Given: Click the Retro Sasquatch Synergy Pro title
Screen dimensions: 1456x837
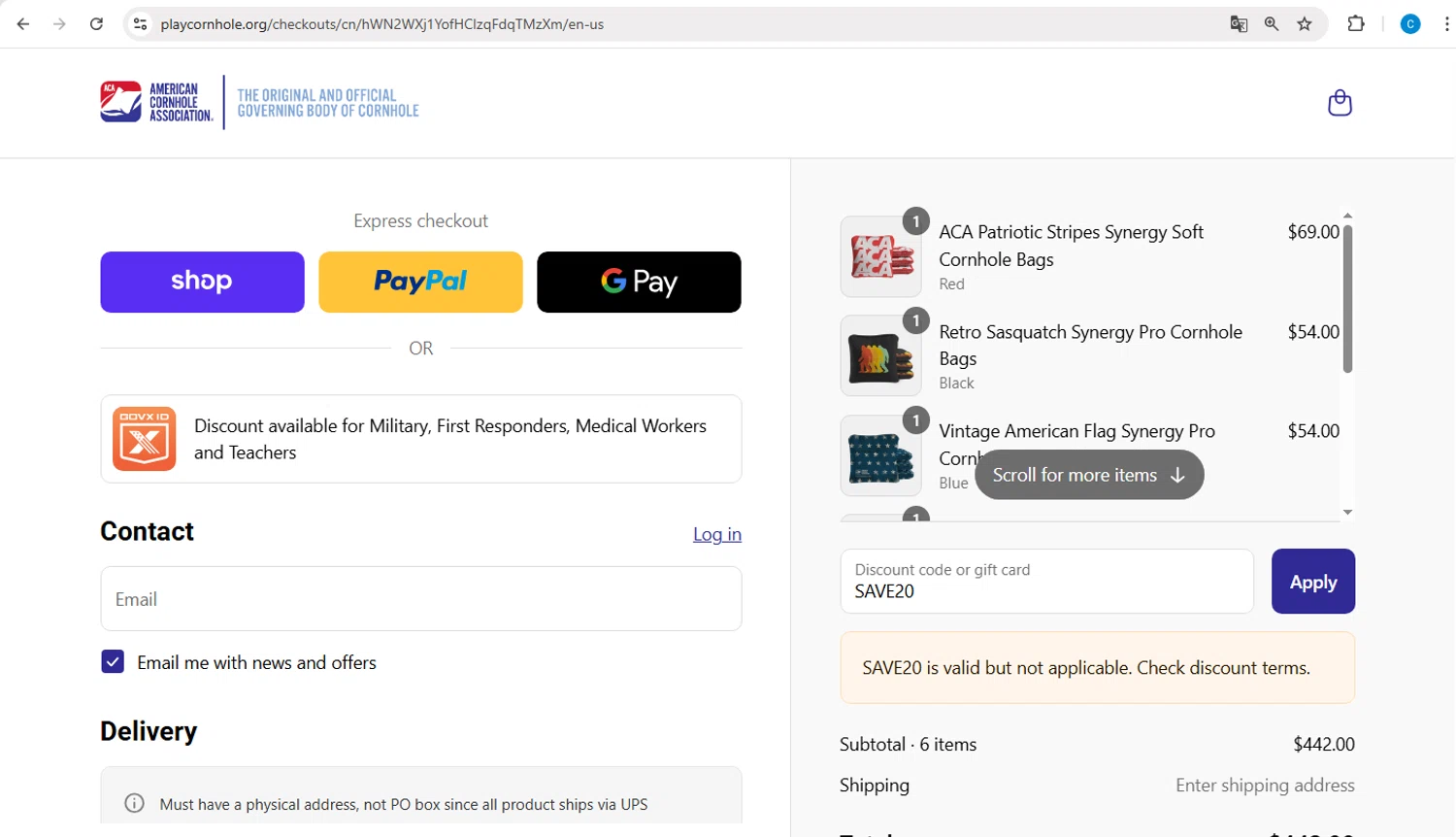Looking at the screenshot, I should [1090, 345].
